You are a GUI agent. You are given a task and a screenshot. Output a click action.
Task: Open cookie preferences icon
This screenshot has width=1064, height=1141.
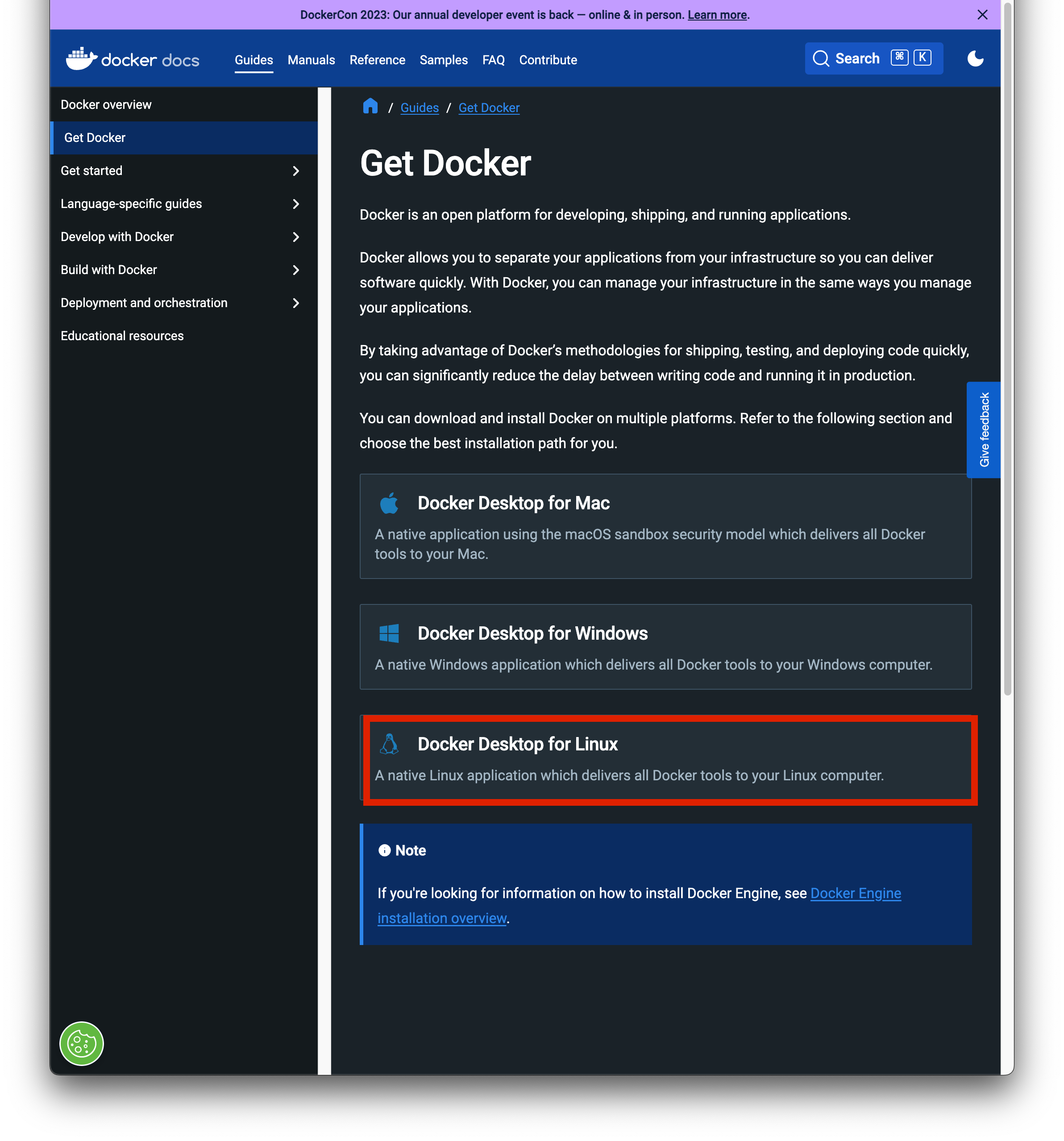tap(82, 1043)
